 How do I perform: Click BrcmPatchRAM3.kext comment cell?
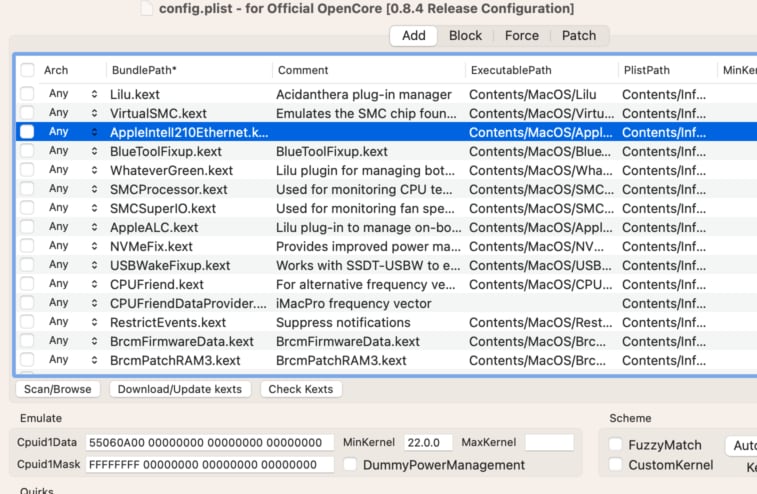click(x=341, y=360)
